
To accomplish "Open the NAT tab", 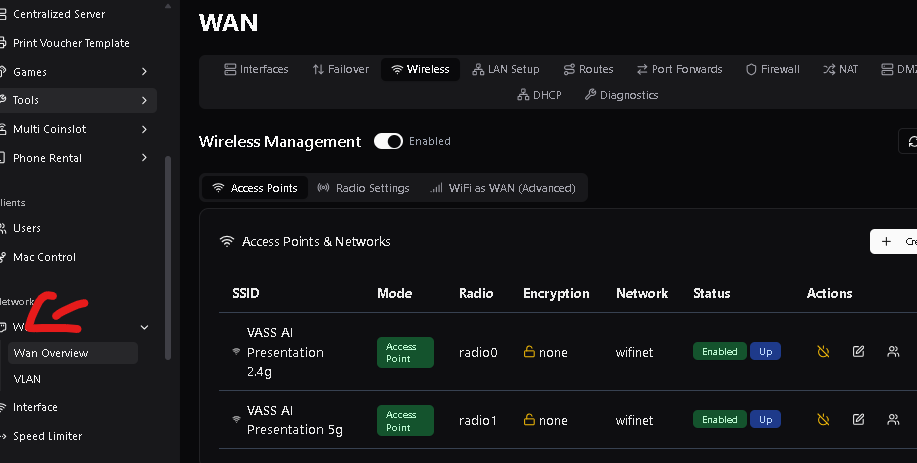I will (x=840, y=69).
